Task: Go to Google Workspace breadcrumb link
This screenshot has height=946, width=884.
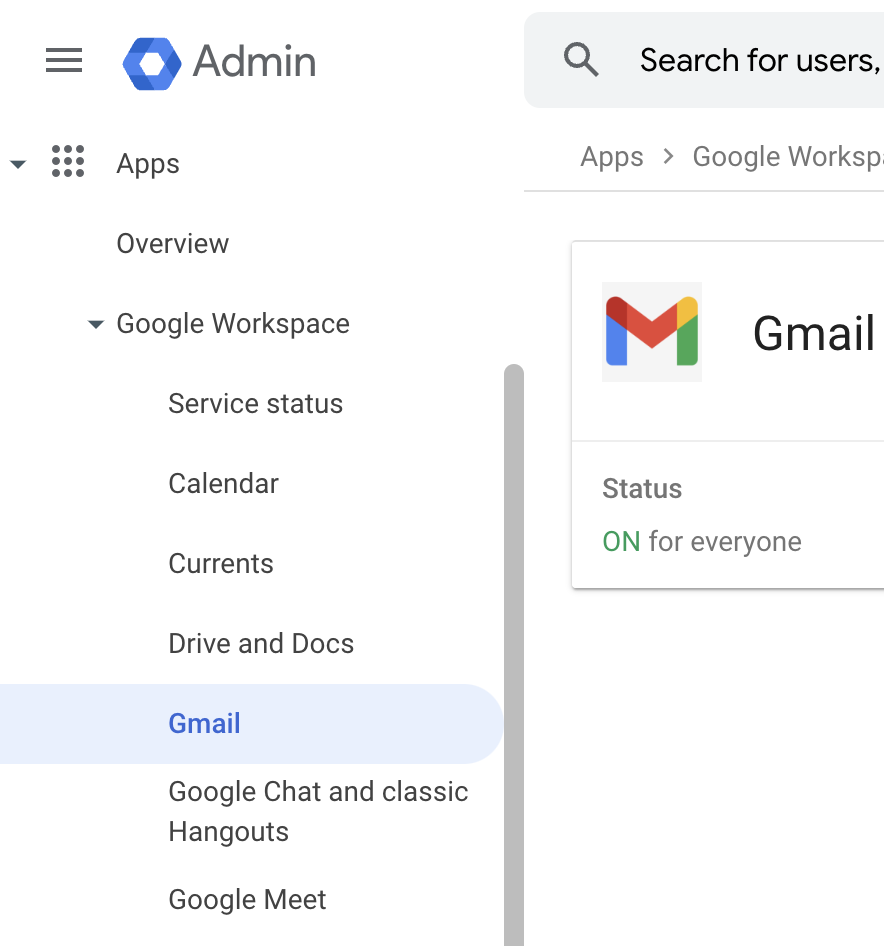Action: tap(788, 157)
